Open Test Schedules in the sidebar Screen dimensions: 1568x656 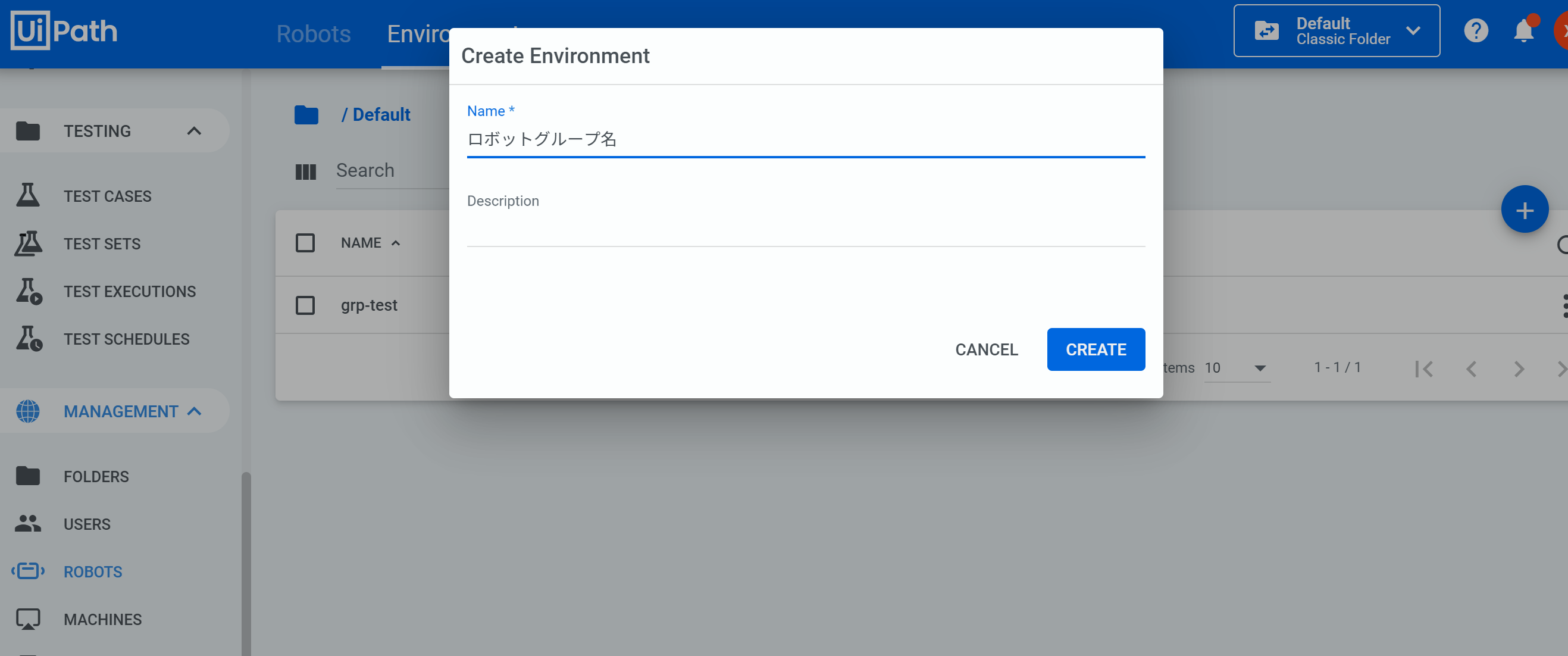tap(126, 339)
